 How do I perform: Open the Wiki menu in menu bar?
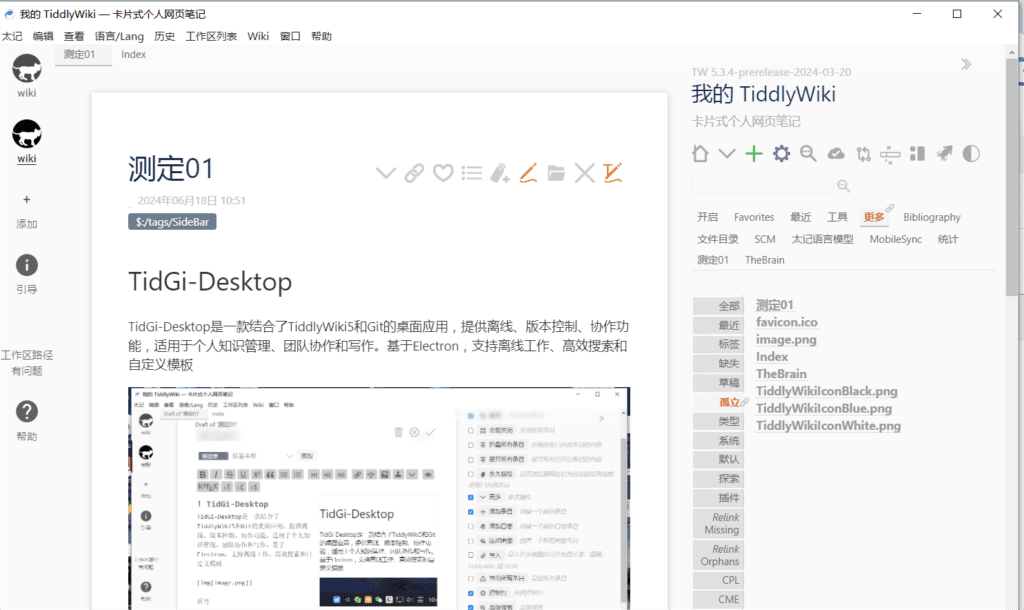(258, 36)
